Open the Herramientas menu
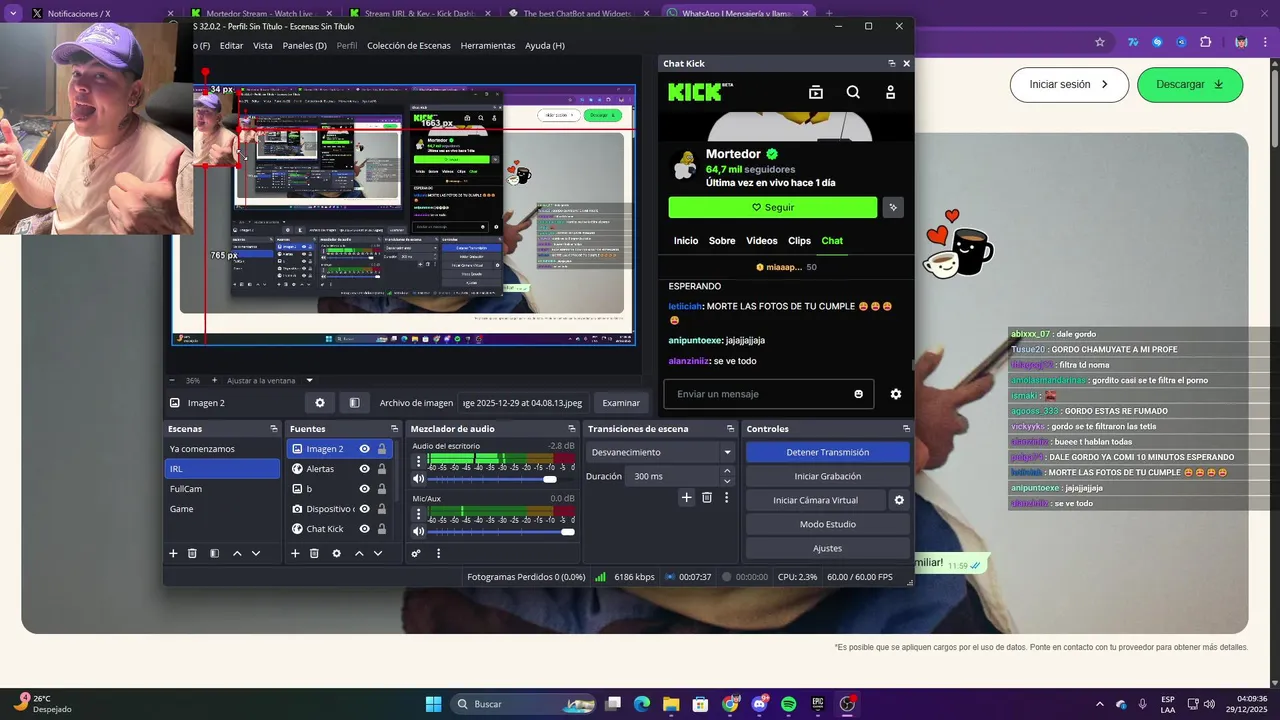The height and width of the screenshot is (720, 1280). (x=488, y=46)
